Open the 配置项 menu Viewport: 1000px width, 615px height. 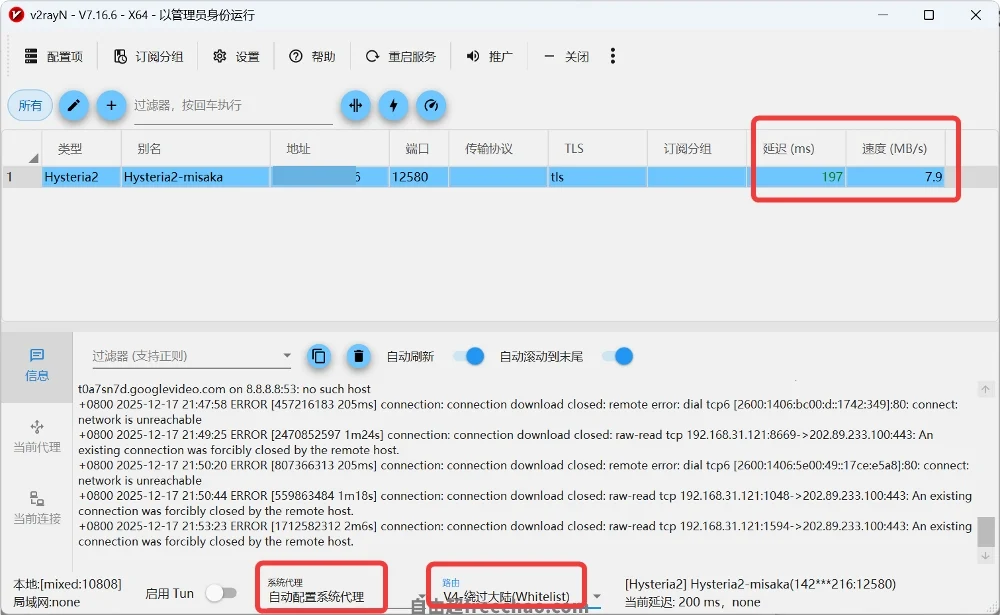click(54, 57)
